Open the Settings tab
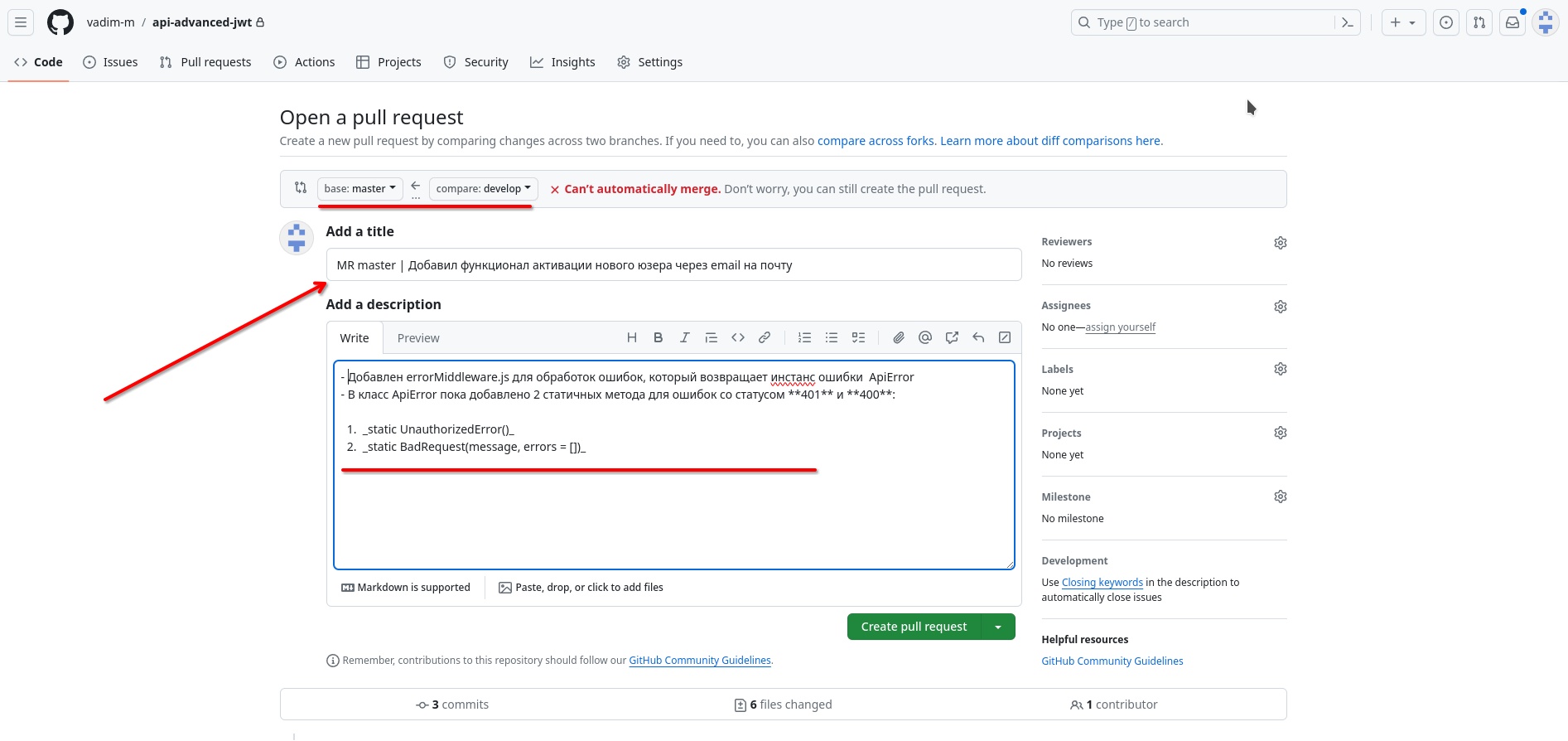The width and height of the screenshot is (1568, 741). pos(650,62)
